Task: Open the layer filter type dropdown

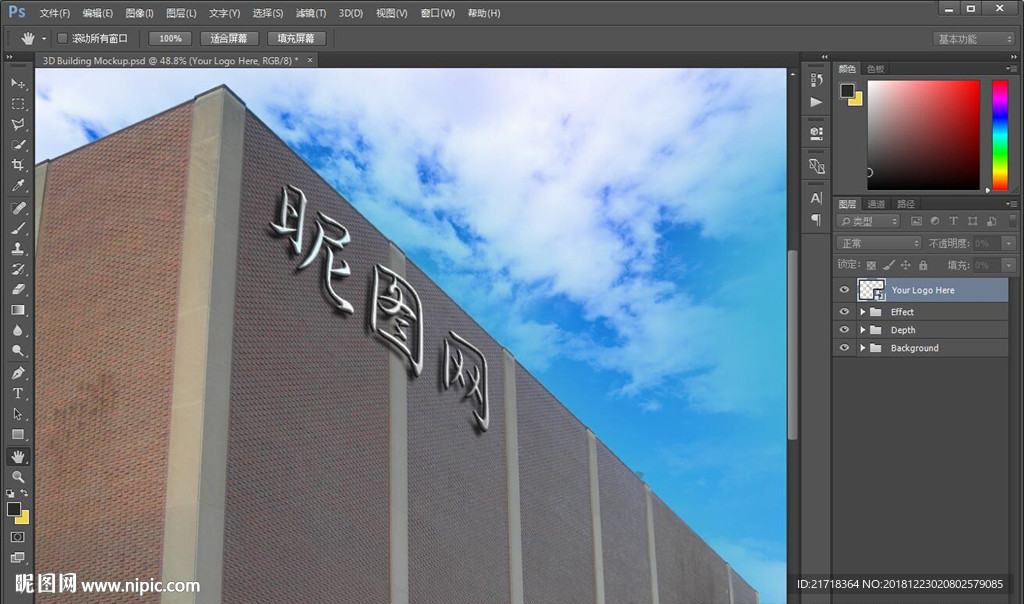Action: point(869,221)
